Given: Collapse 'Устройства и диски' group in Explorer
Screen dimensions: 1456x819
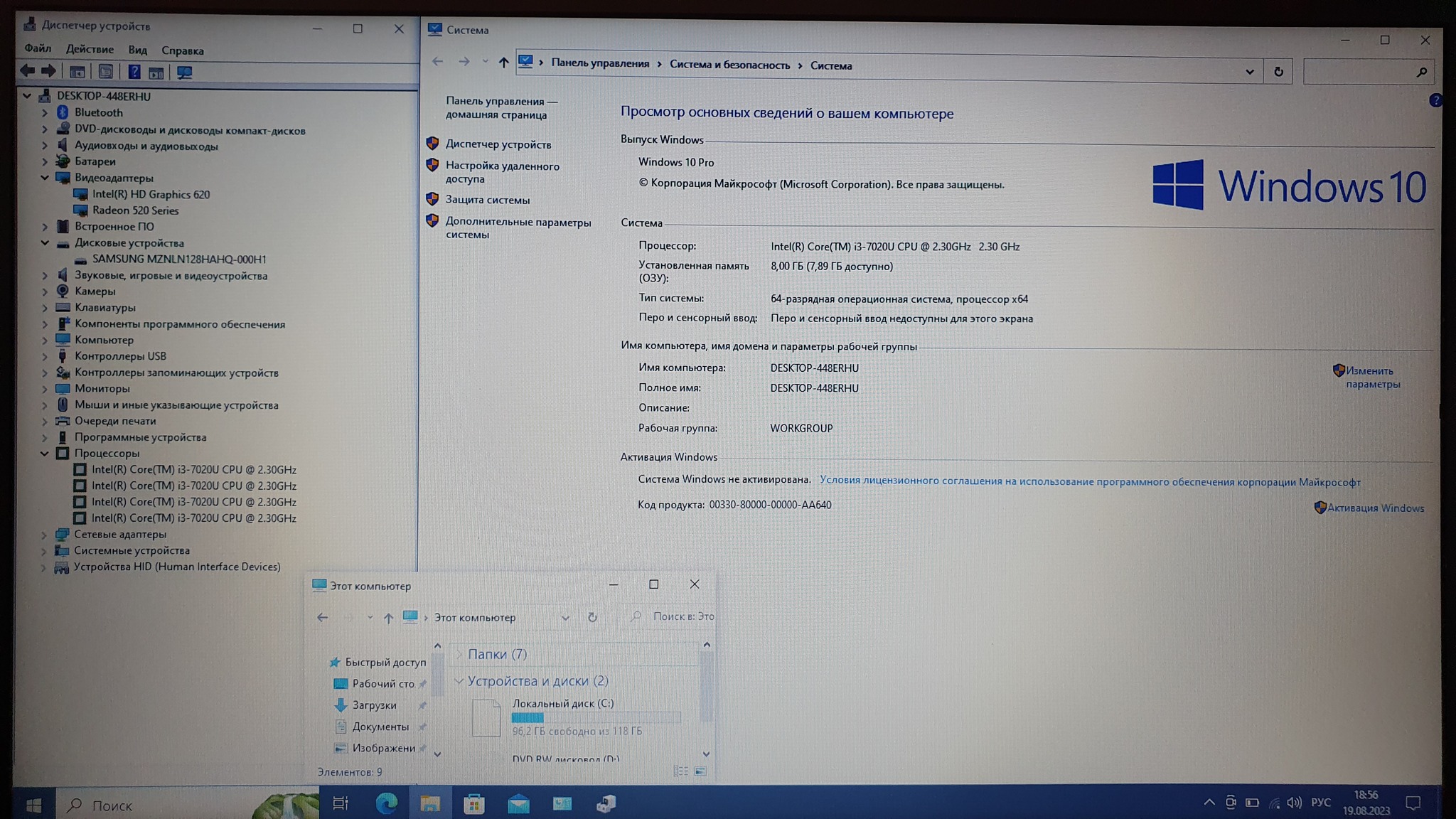Looking at the screenshot, I should [459, 680].
